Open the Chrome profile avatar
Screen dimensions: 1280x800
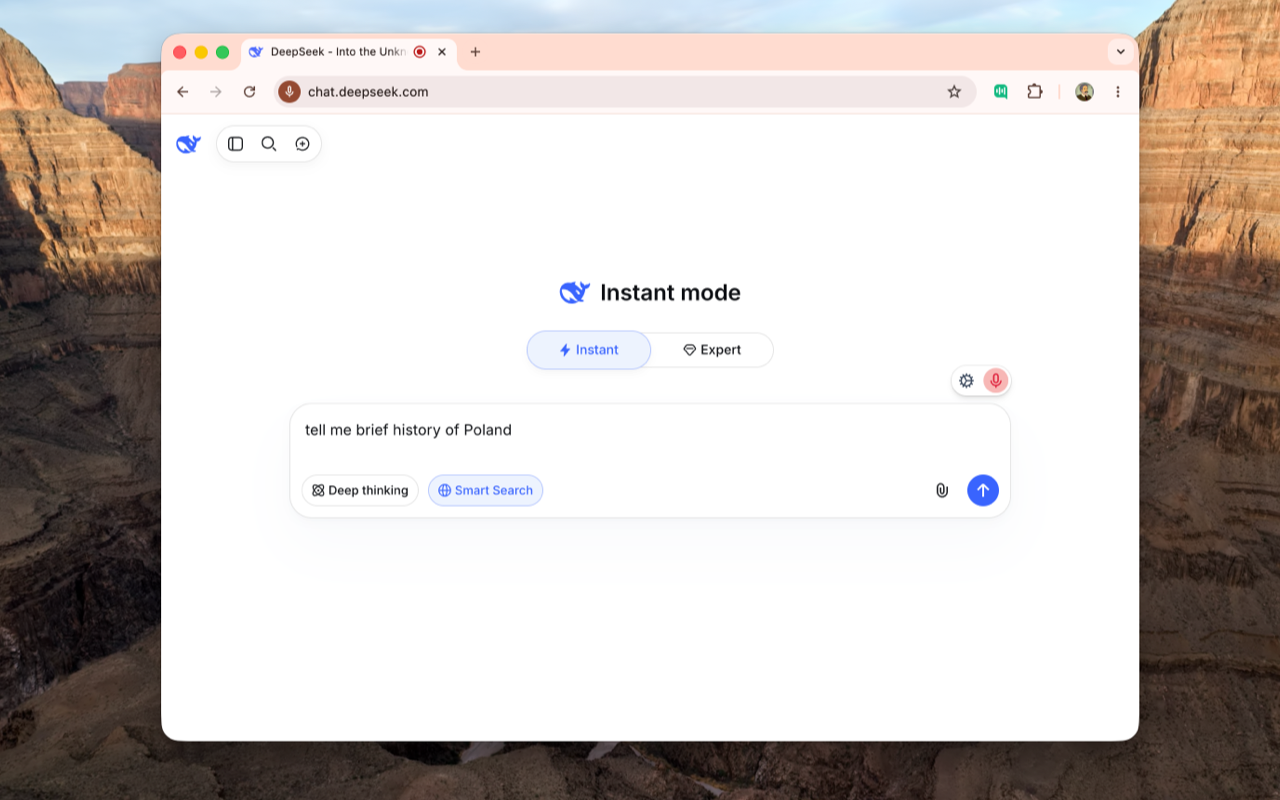tap(1084, 92)
